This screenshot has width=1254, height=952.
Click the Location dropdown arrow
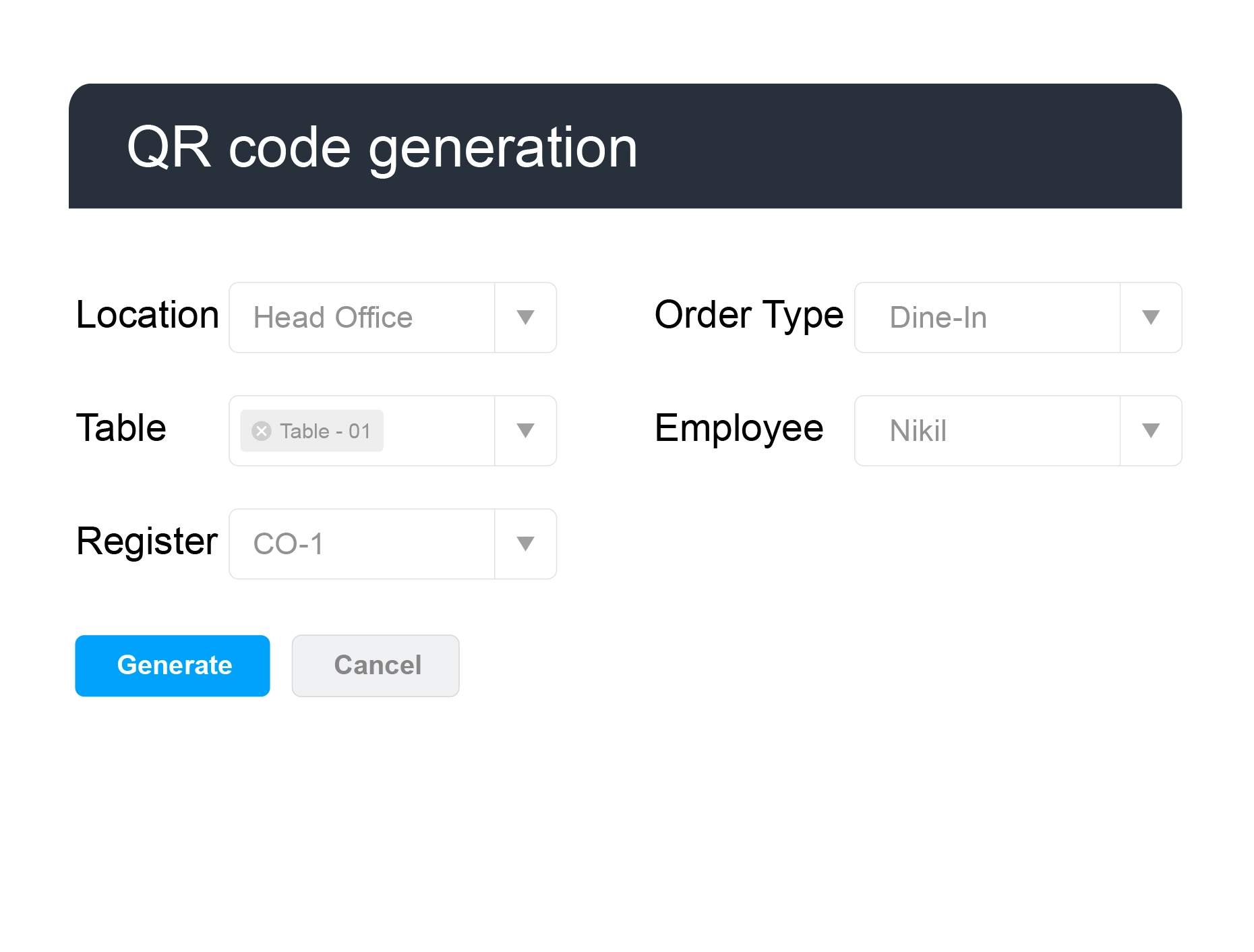(x=525, y=318)
